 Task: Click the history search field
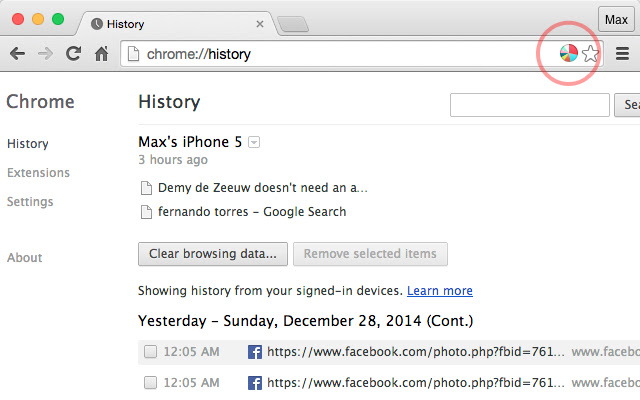coord(530,104)
